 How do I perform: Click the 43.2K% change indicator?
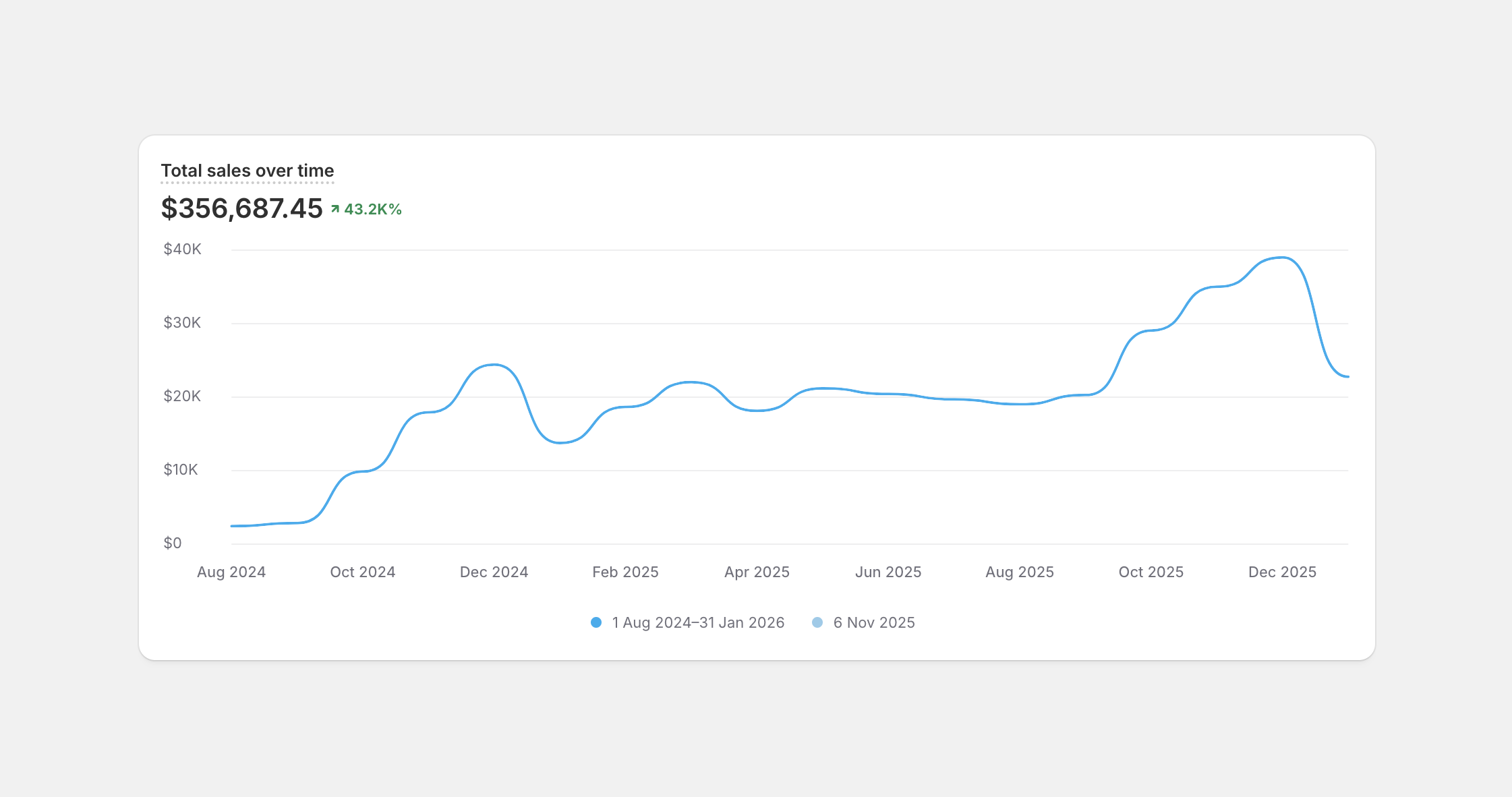point(372,209)
